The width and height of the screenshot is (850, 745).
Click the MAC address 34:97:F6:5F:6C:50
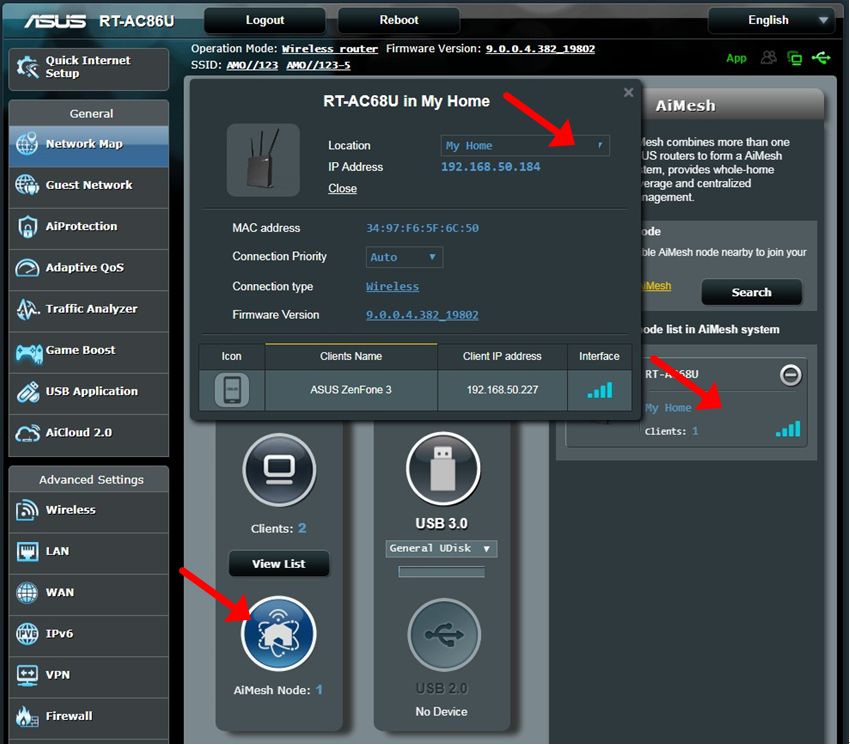point(422,228)
